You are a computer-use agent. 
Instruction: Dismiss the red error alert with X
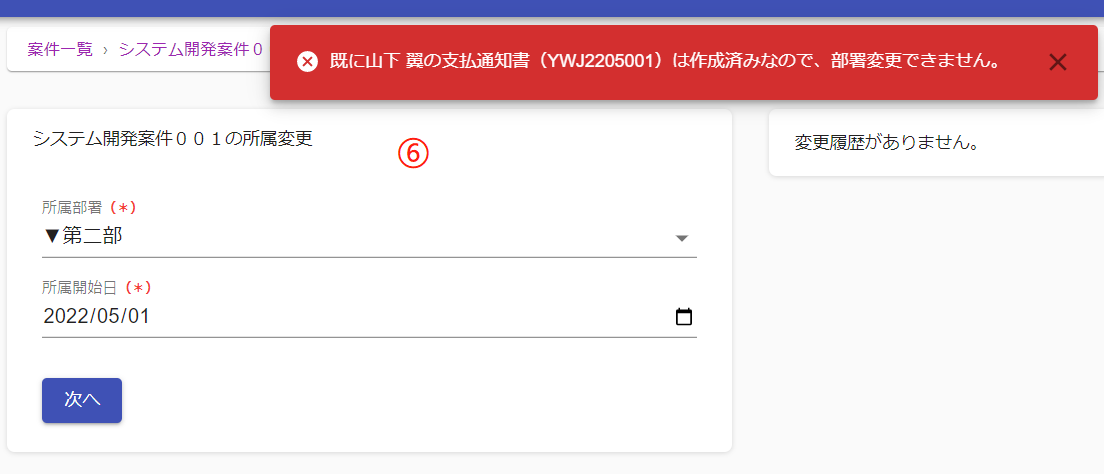pyautogui.click(x=1058, y=62)
